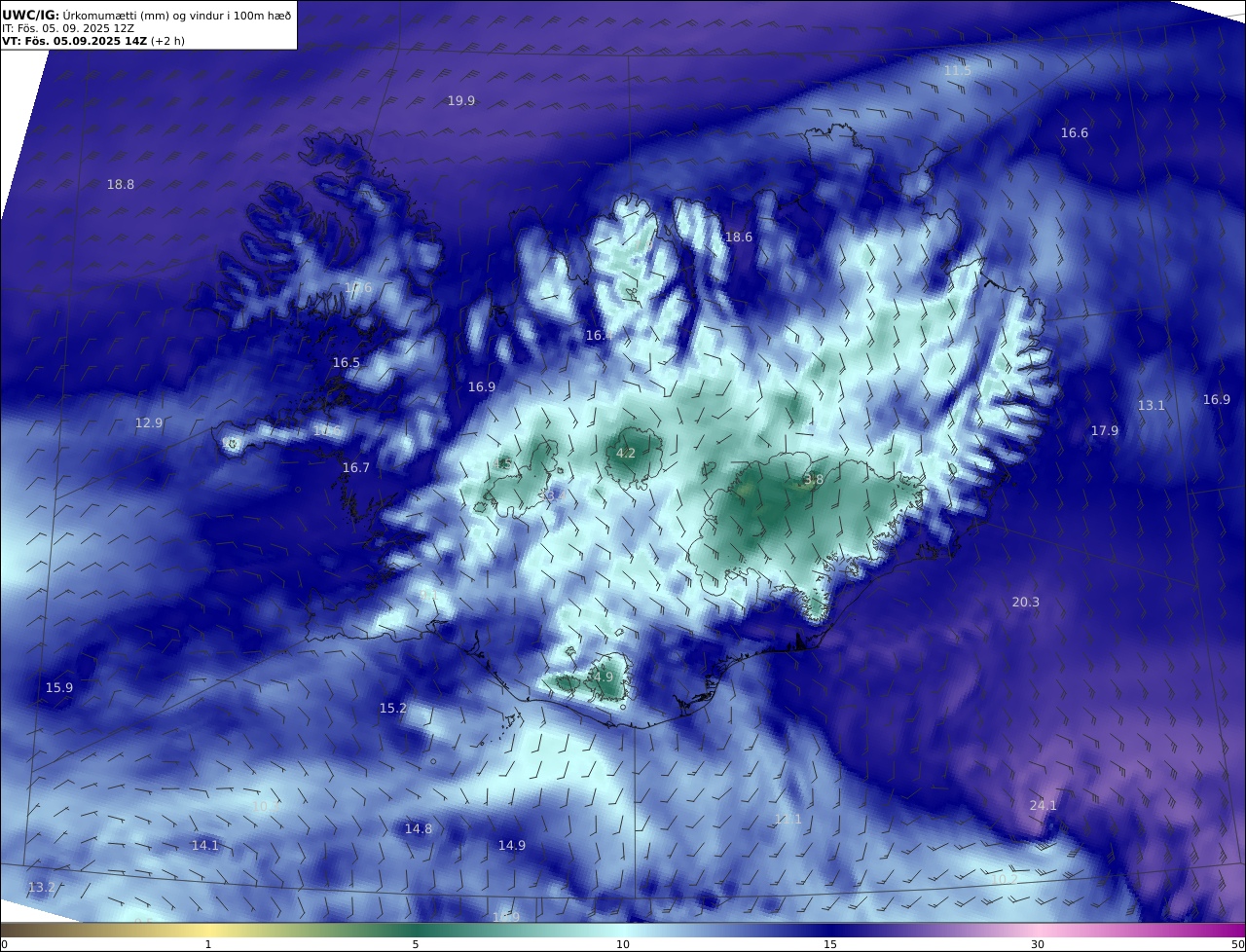Click the VT valid time line 14Z
The width and height of the screenshot is (1246, 952).
coord(93,41)
